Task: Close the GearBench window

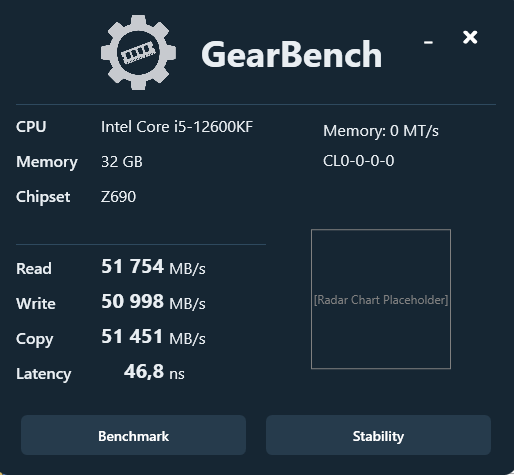Action: click(x=470, y=37)
